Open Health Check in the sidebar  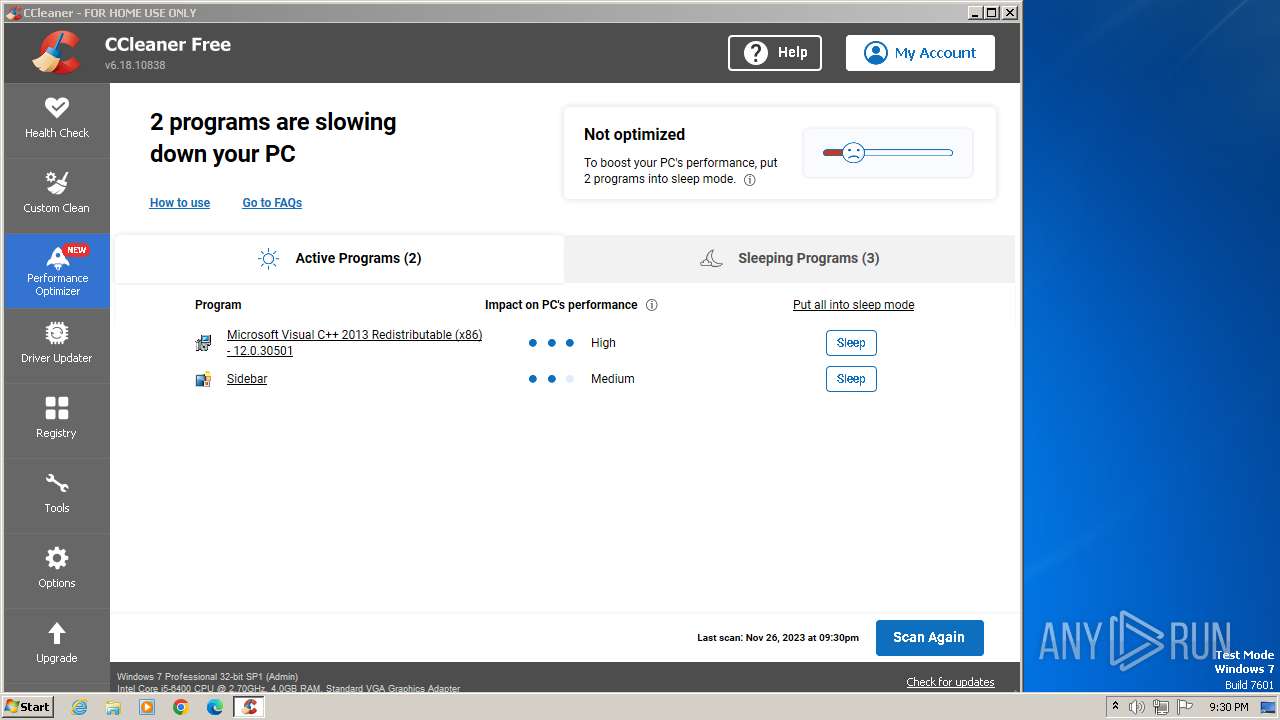tap(57, 120)
